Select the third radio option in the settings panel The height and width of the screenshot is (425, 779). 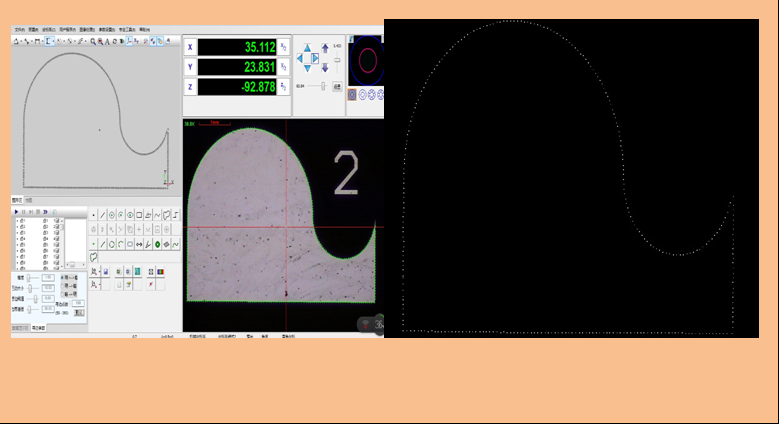click(x=64, y=293)
